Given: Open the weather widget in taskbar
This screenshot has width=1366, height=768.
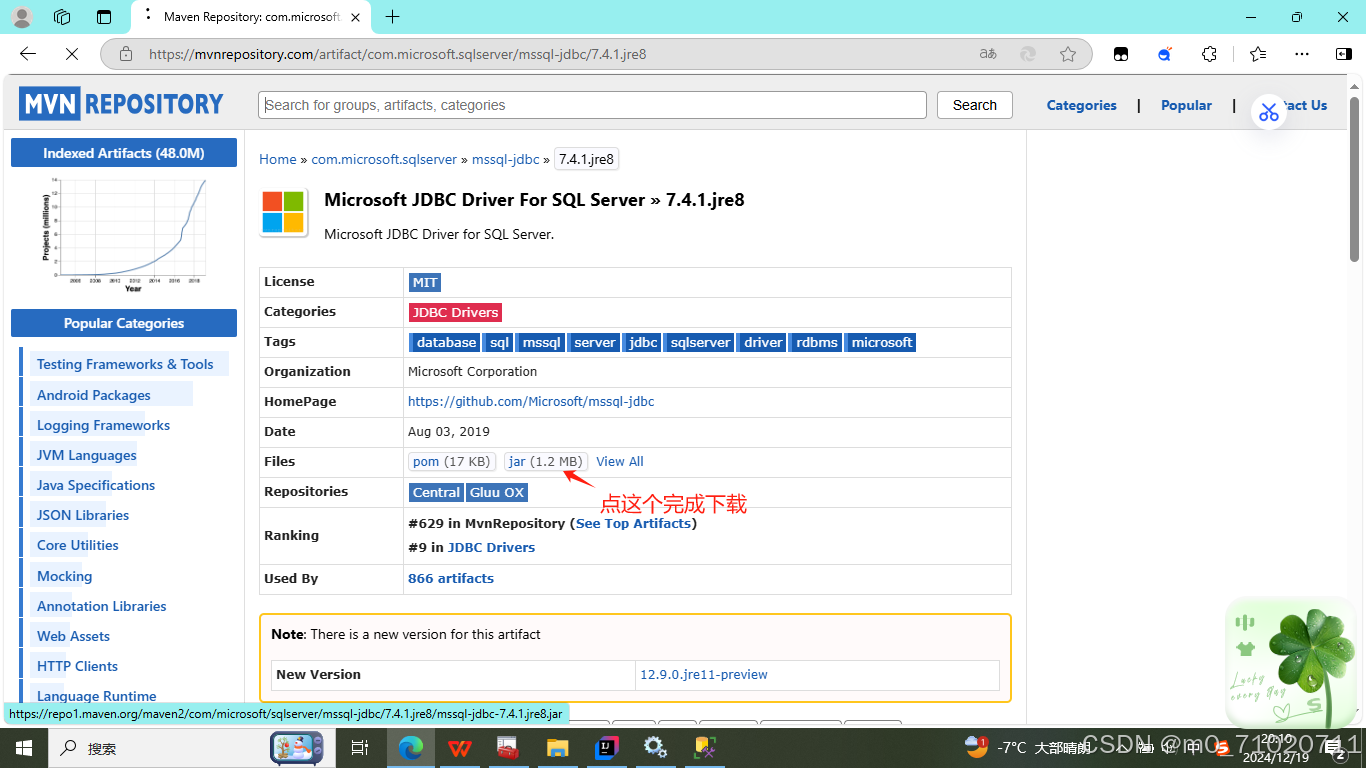Looking at the screenshot, I should [x=1026, y=747].
